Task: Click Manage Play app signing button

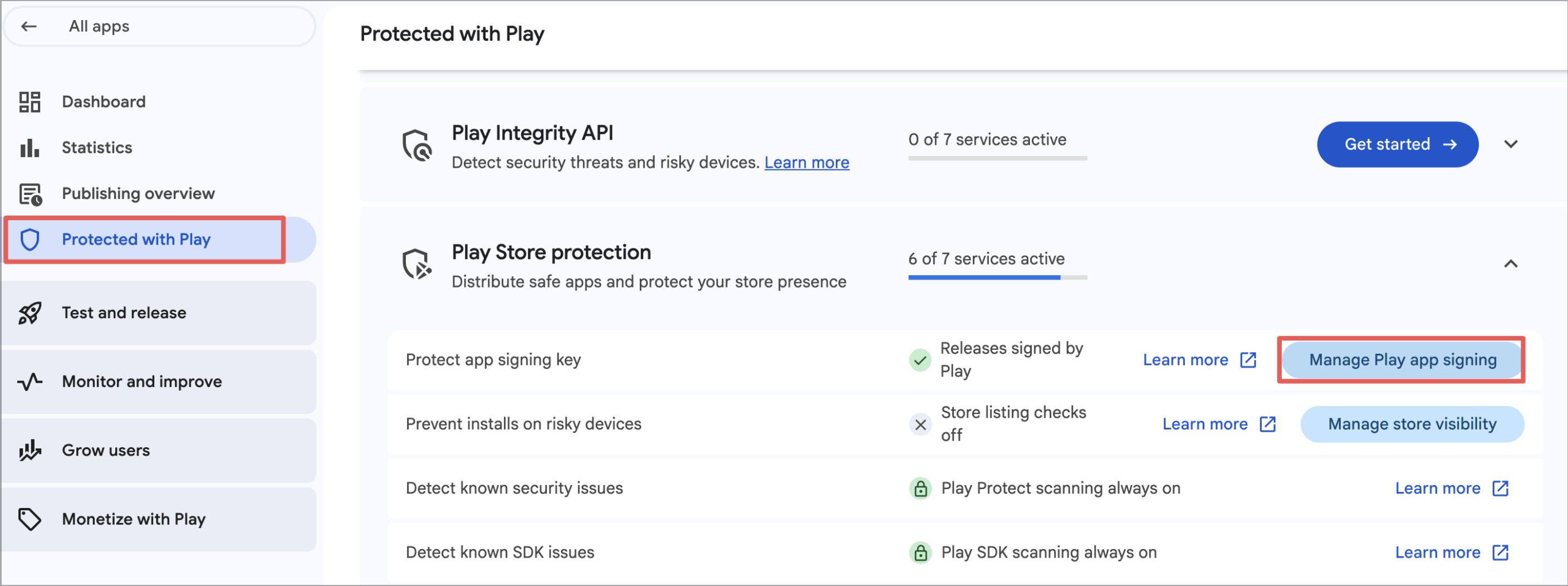Action: (x=1403, y=360)
